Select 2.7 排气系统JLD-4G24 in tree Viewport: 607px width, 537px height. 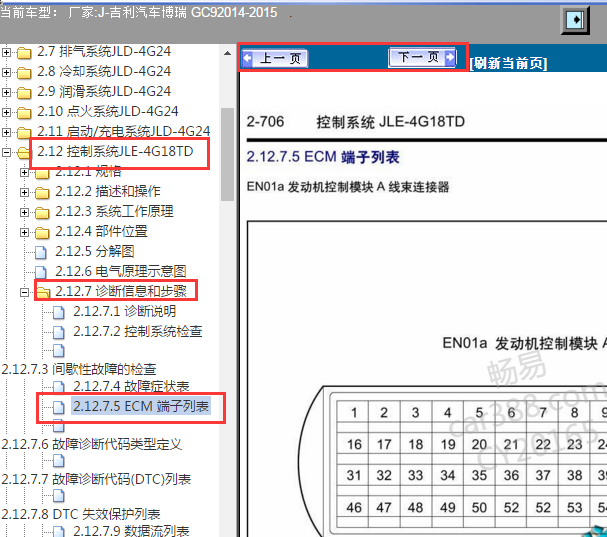(104, 51)
